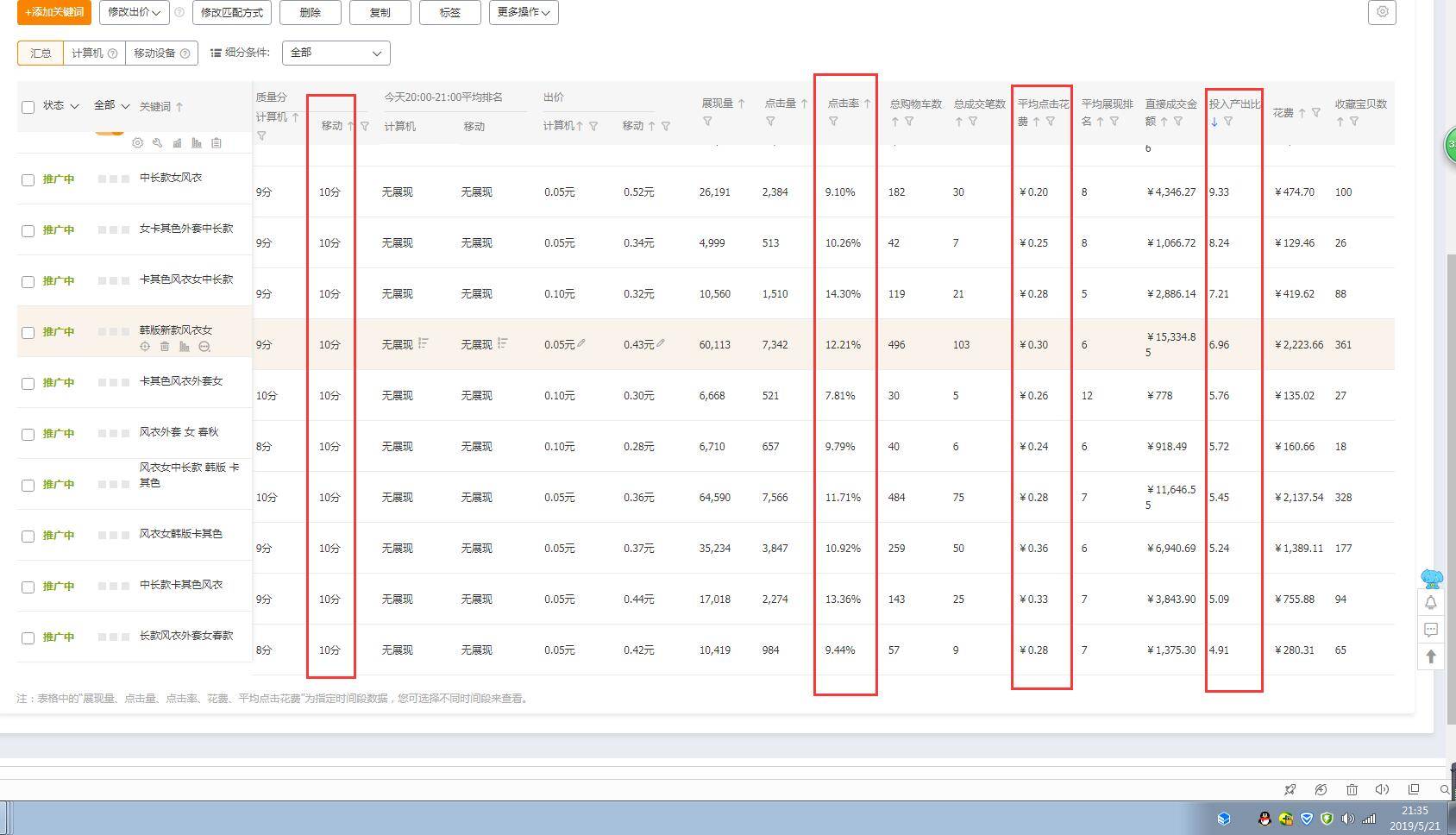Check the box for 风衣外套 女 春秋
This screenshot has width=1456, height=835.
click(28, 434)
